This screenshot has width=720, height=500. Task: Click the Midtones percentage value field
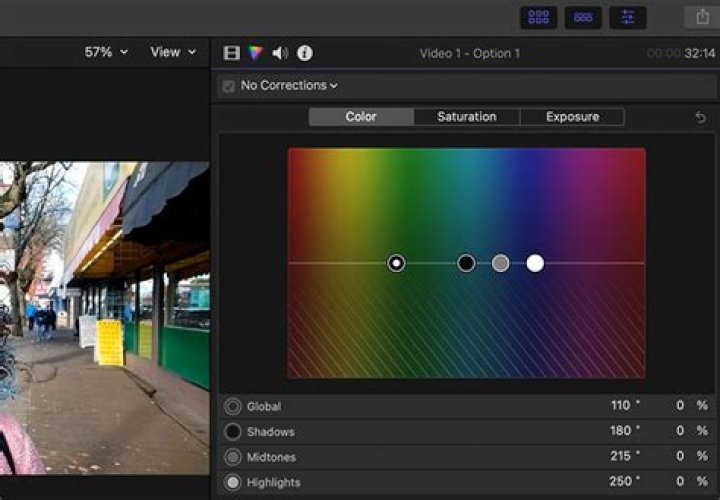point(680,456)
